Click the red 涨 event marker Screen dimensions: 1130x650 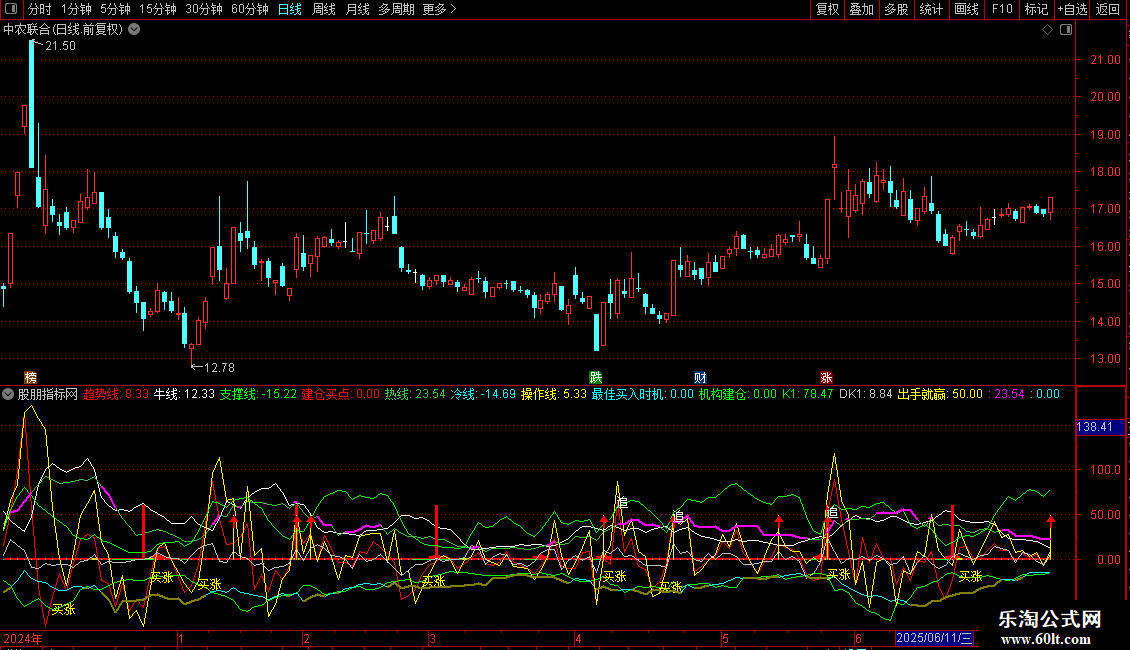click(826, 378)
